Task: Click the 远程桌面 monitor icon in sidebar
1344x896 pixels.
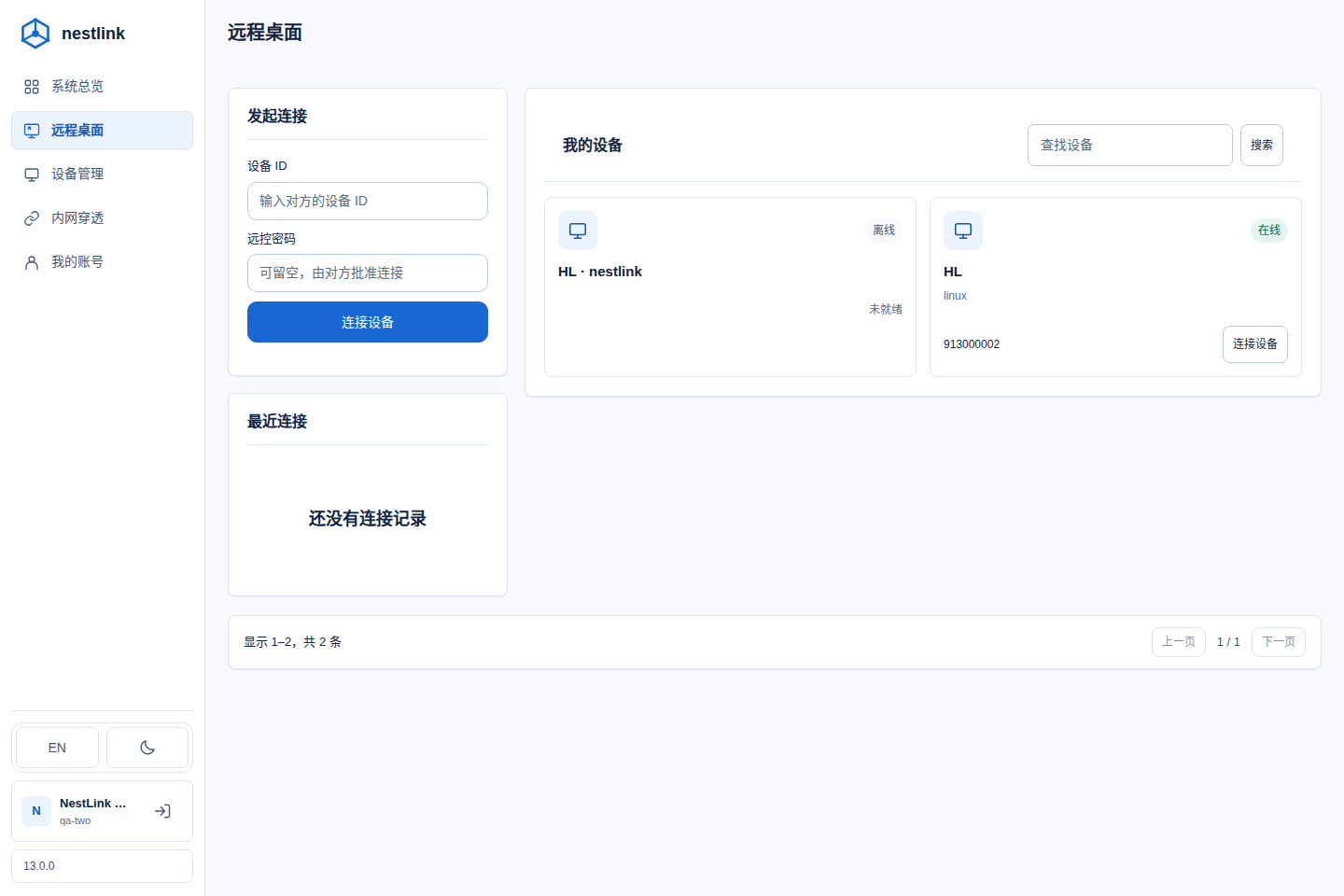Action: (32, 131)
